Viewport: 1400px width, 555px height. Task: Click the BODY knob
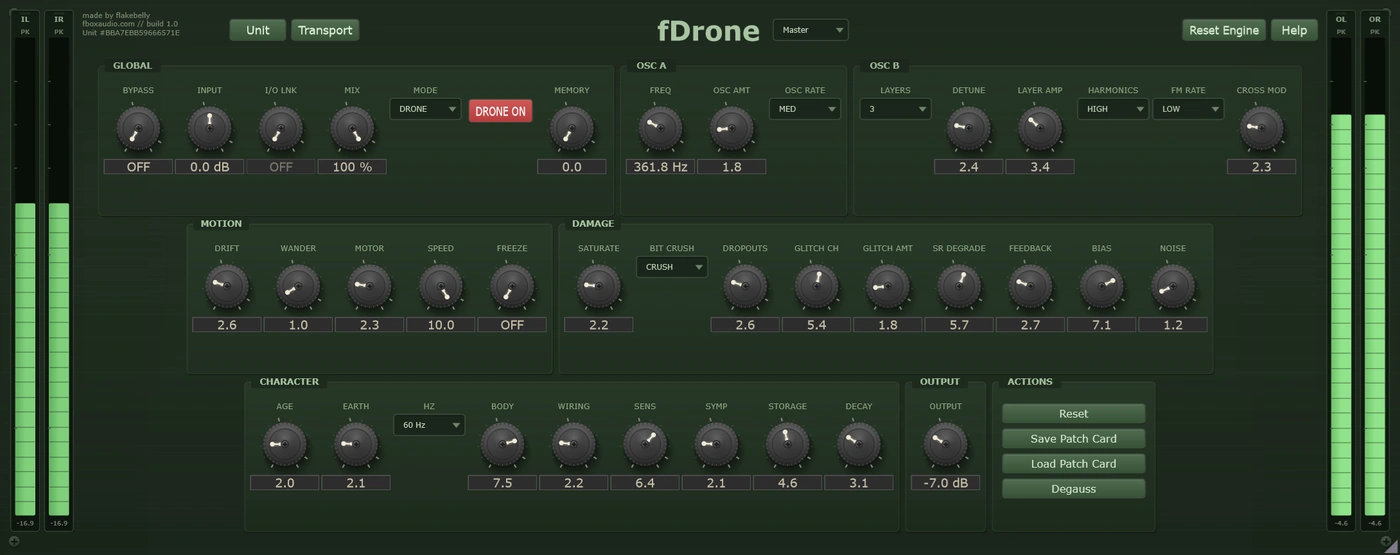pos(502,445)
